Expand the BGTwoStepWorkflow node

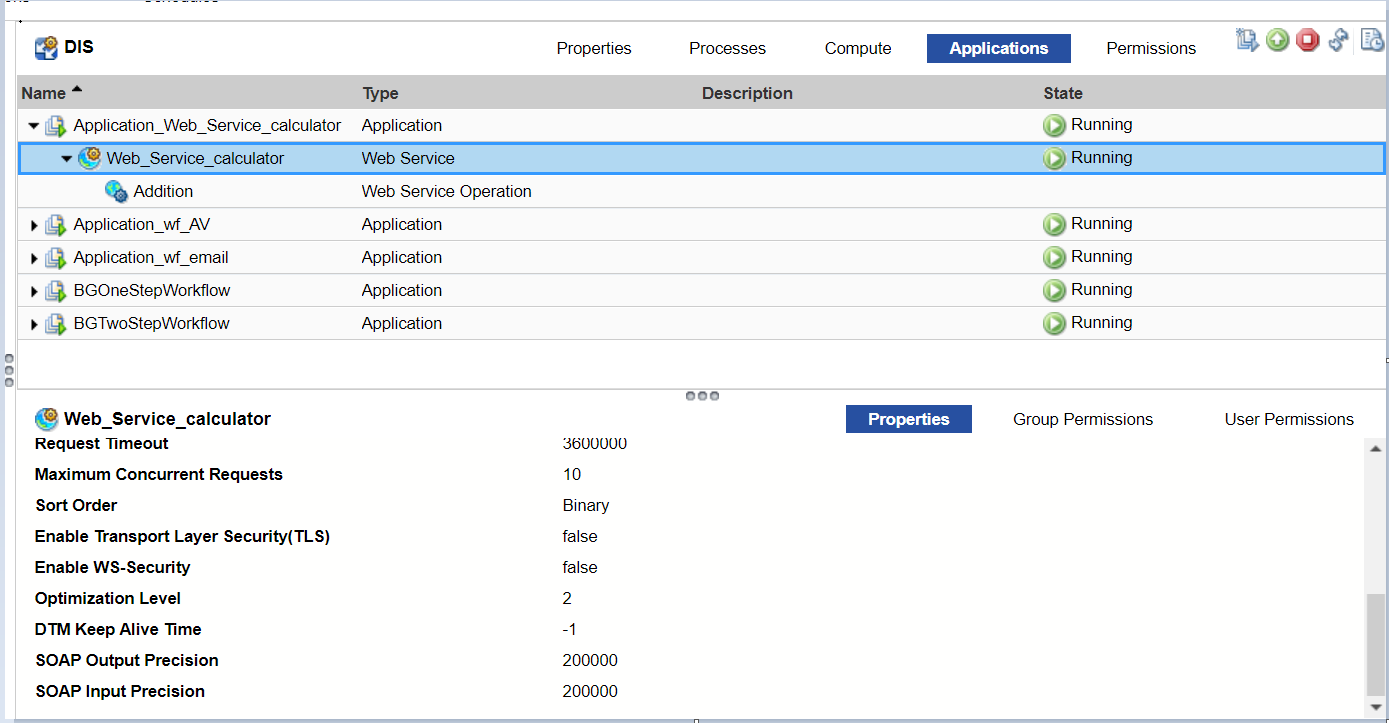(x=34, y=324)
